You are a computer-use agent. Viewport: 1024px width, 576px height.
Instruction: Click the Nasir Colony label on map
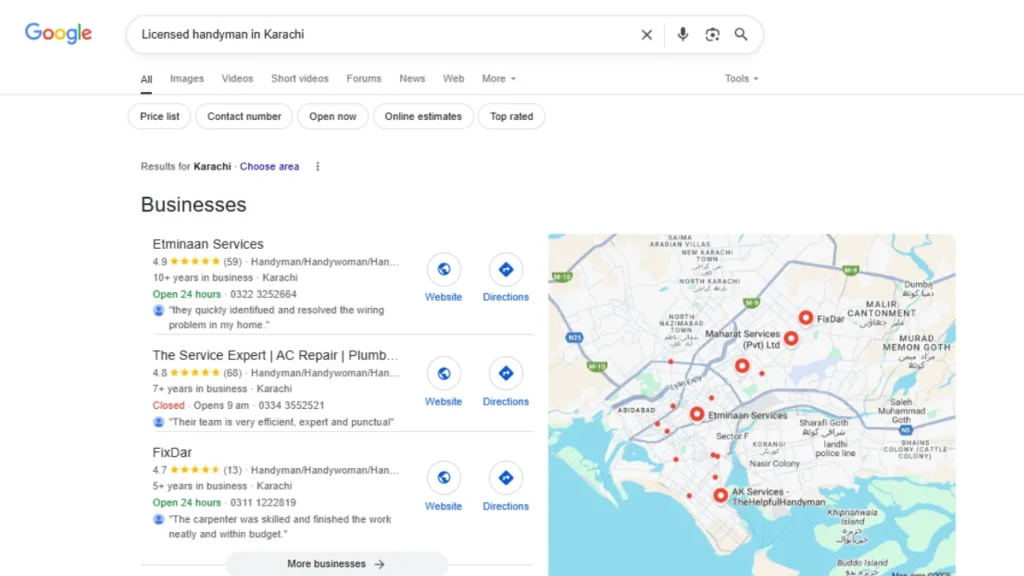click(x=774, y=463)
